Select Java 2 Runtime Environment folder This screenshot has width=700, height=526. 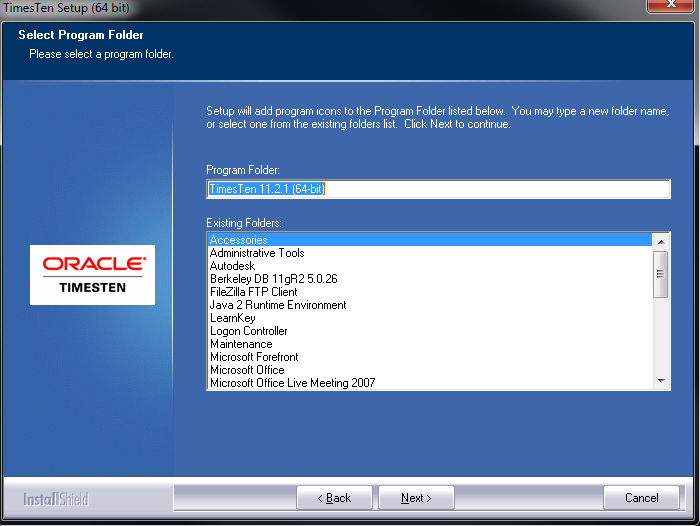430,305
